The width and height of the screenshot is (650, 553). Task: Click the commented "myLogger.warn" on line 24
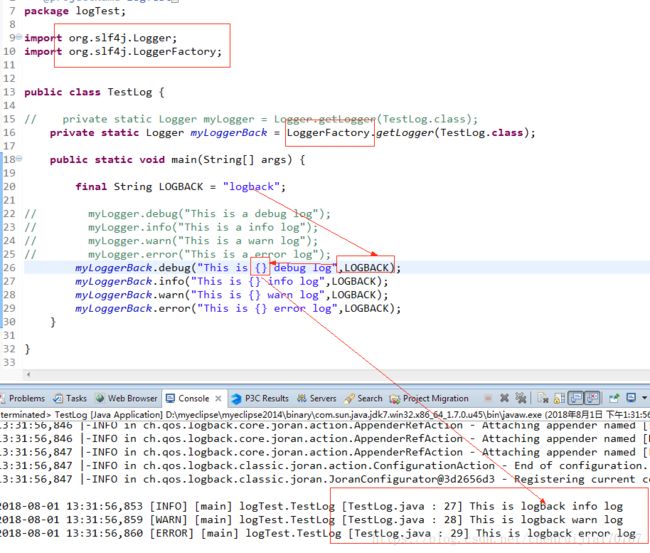point(130,241)
